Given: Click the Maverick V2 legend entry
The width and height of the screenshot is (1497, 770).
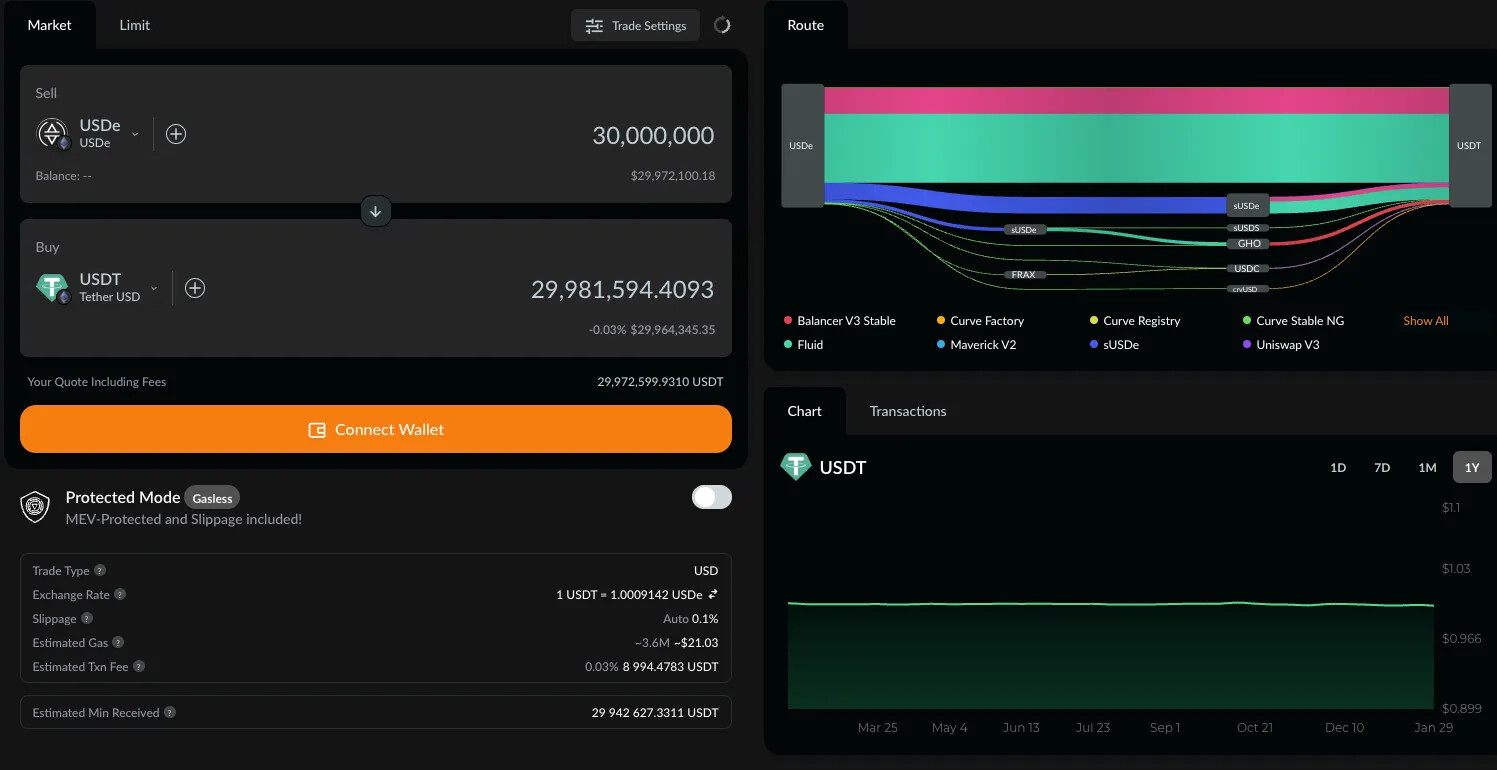Looking at the screenshot, I should (976, 345).
